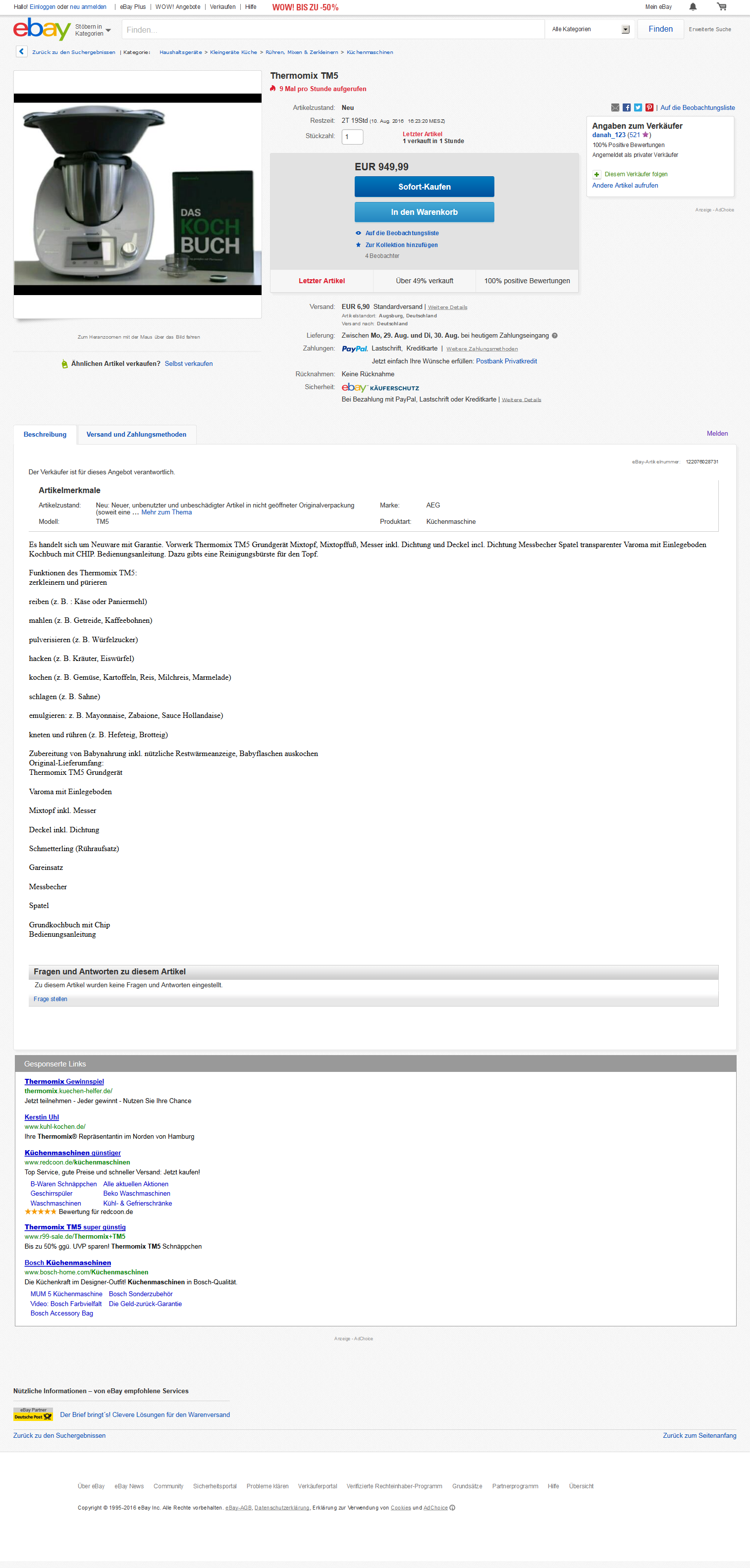Click Weitere Details shipping link

point(447,307)
